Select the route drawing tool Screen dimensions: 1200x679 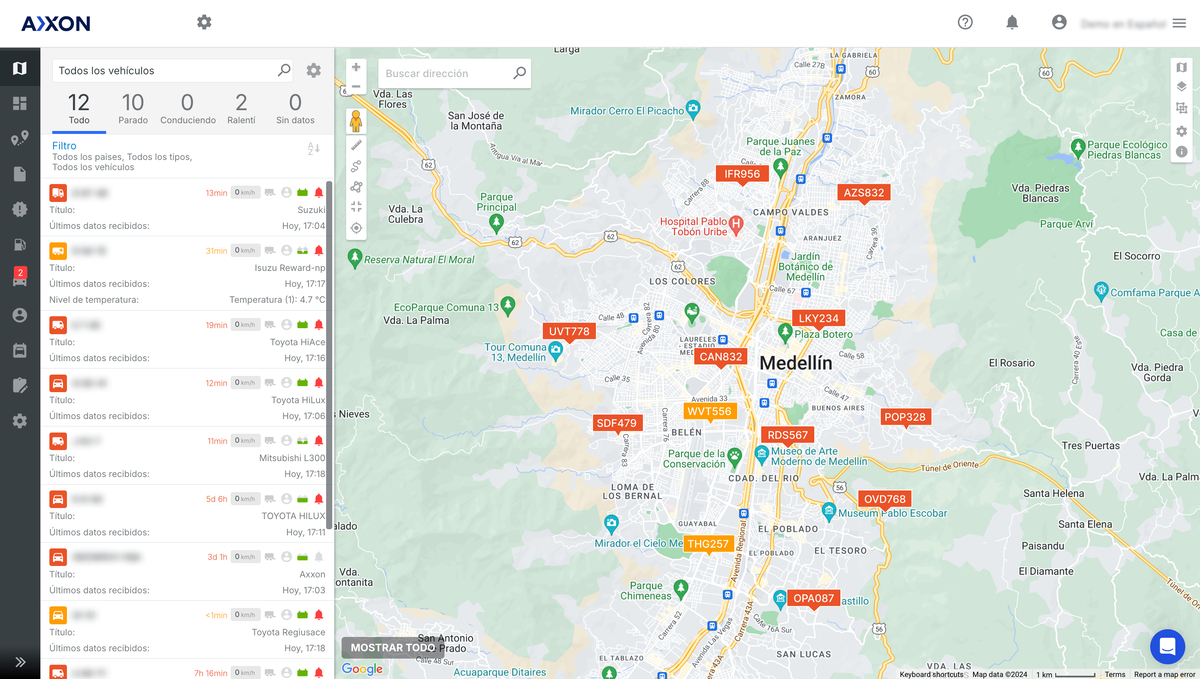click(x=356, y=165)
